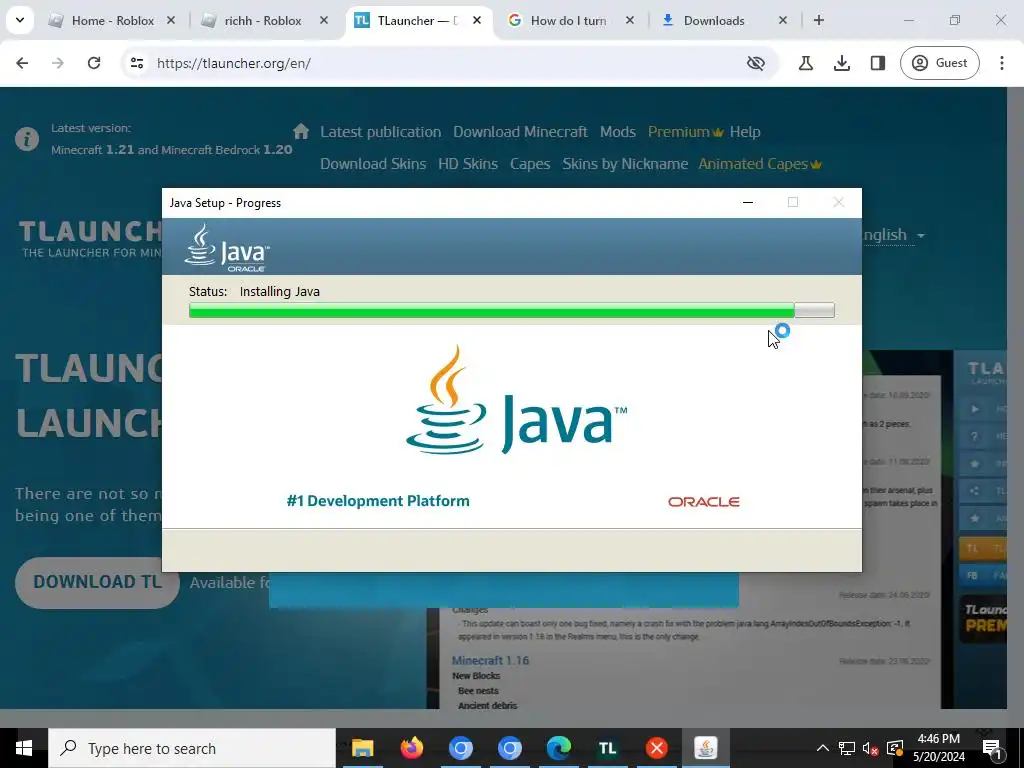
Task: Open Minecraft 1.16 release heading
Action: pos(490,660)
